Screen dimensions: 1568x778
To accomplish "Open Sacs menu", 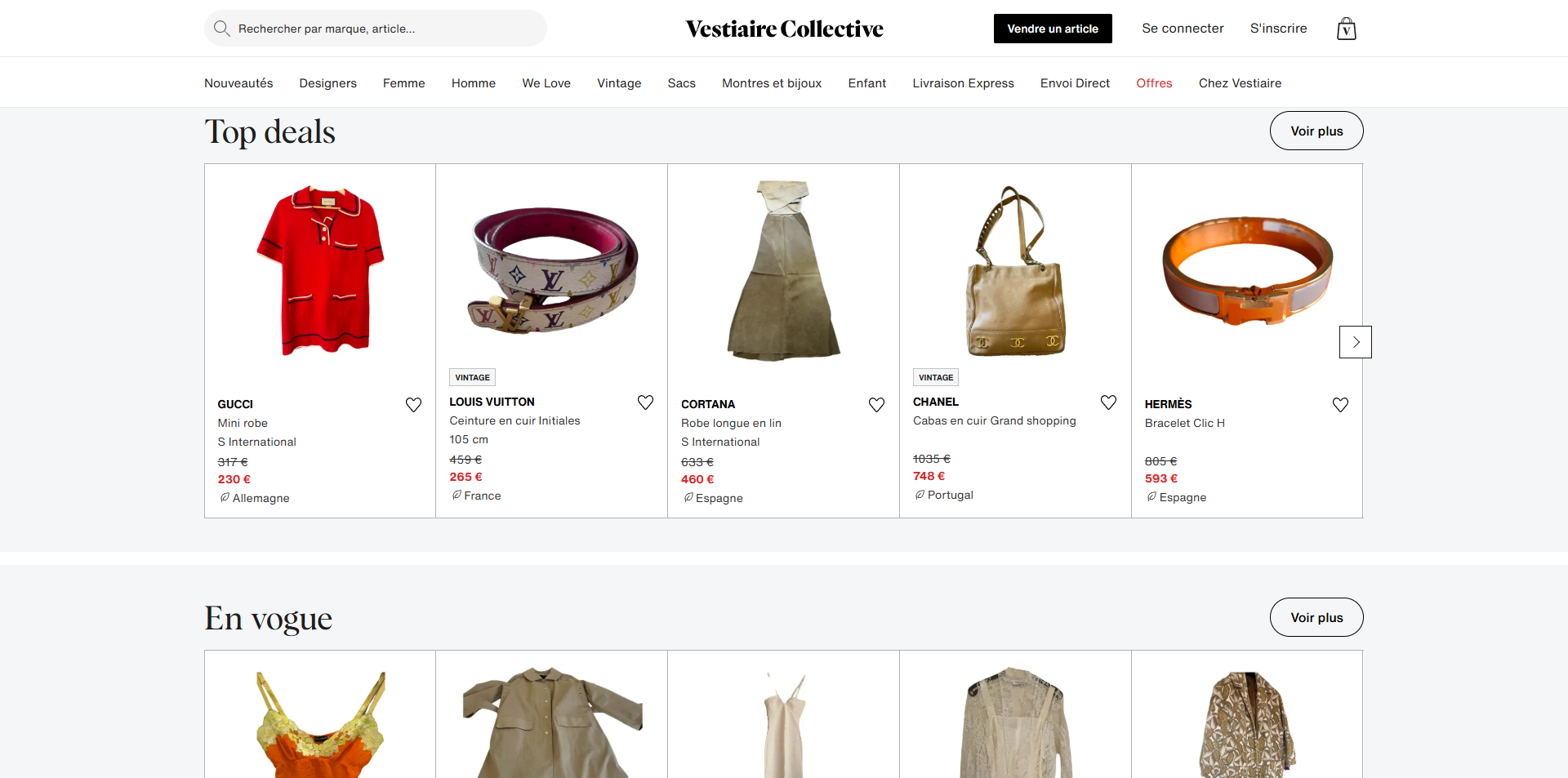I will [x=681, y=83].
